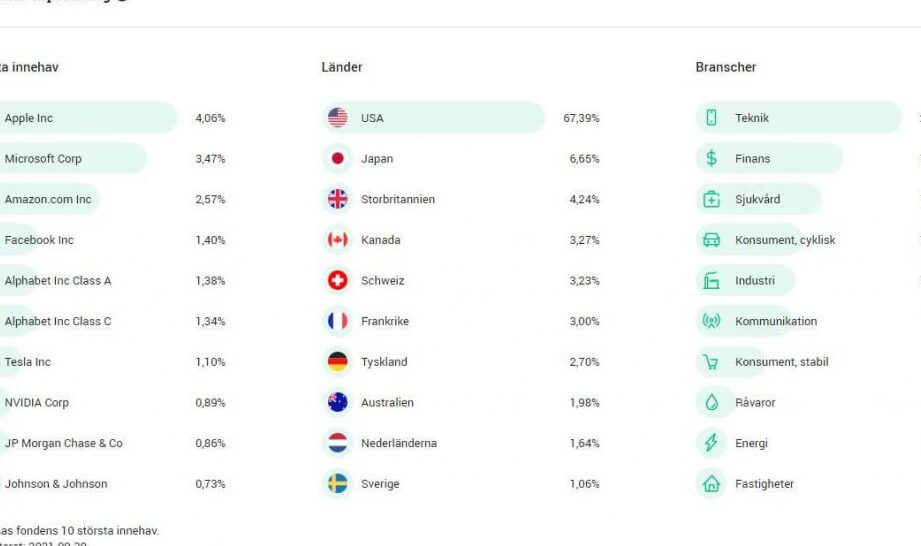Click the Finans dollar sign icon
Image resolution: width=921 pixels, height=546 pixels.
[x=711, y=159]
